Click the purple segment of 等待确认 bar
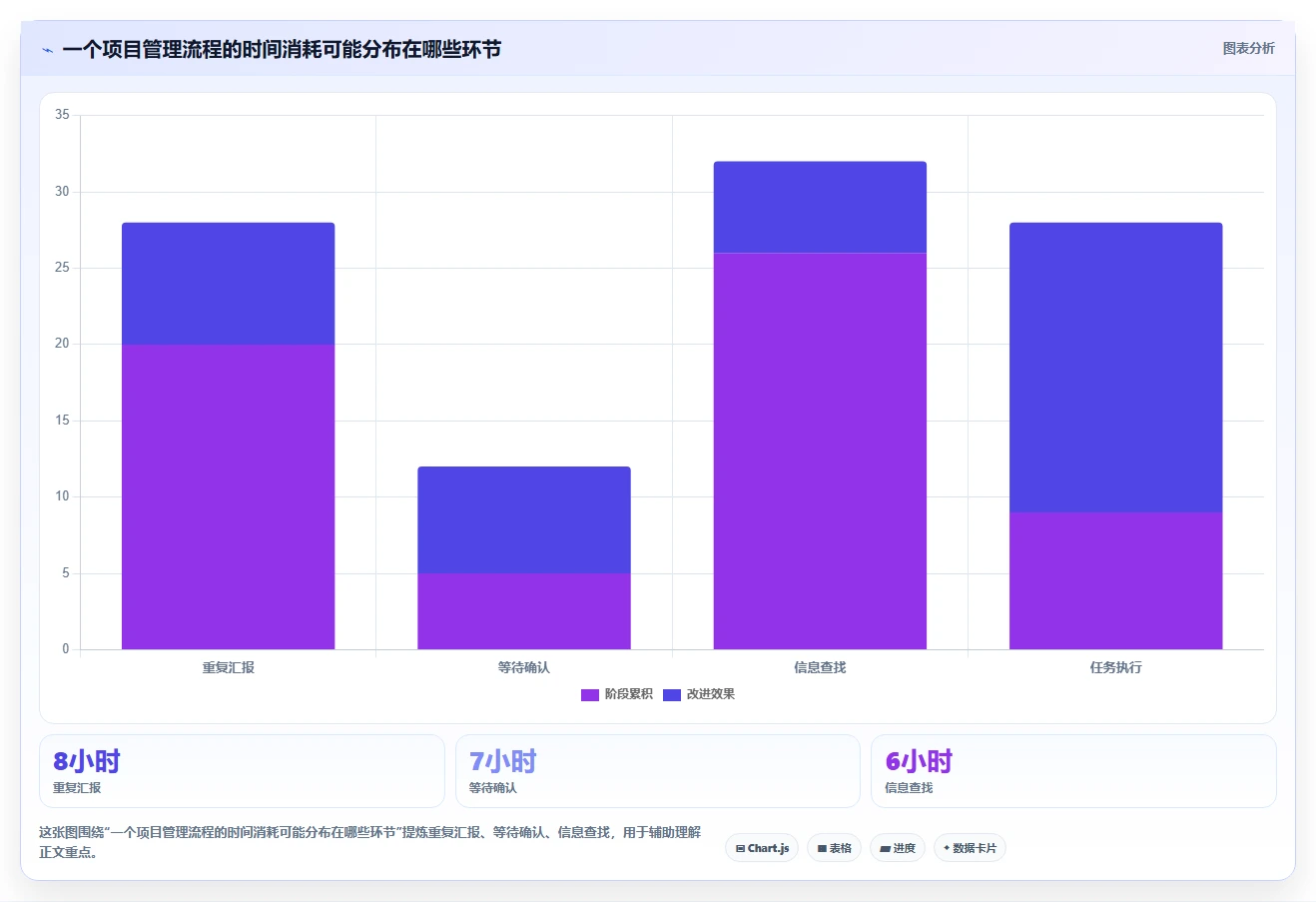 click(524, 611)
